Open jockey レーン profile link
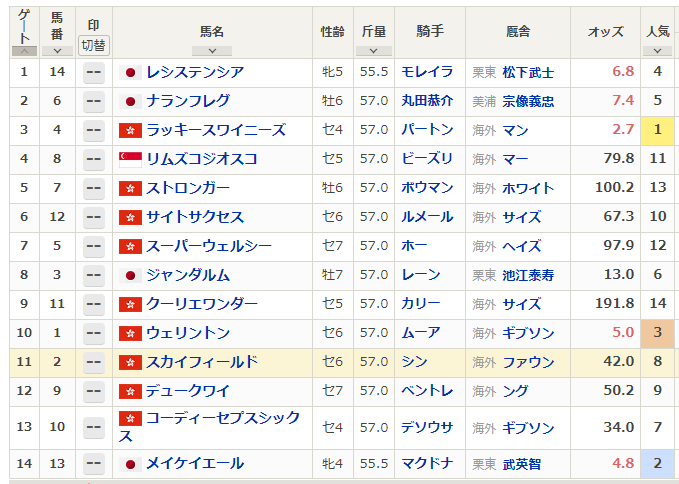This screenshot has height=484, width=679. tap(420, 275)
